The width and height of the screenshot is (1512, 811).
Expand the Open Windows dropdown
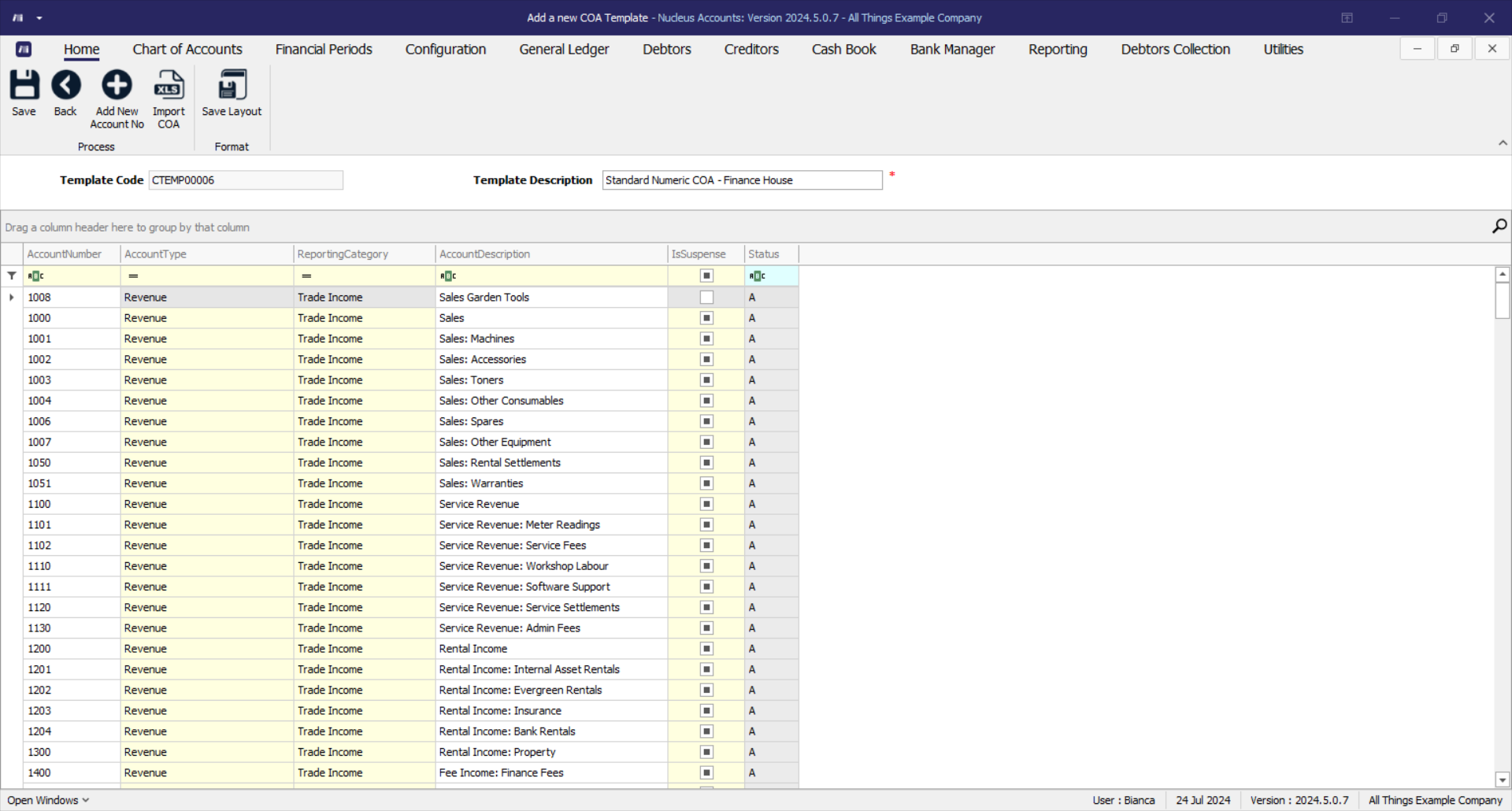point(48,800)
